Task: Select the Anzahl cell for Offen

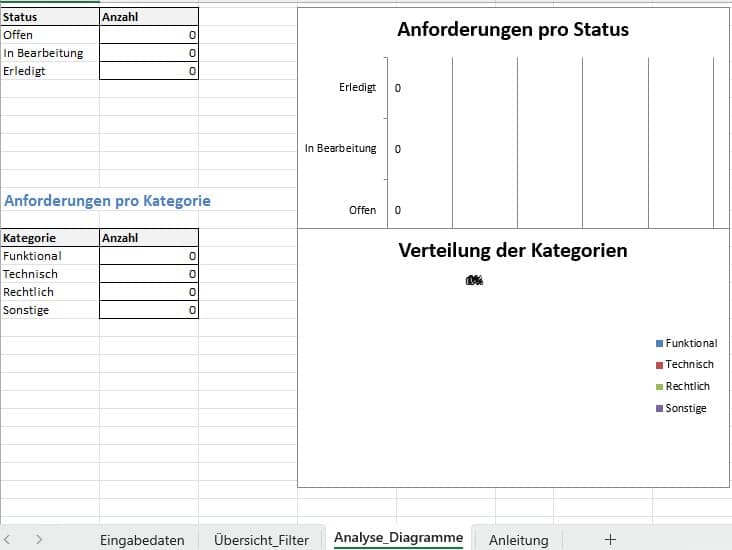Action: 149,35
